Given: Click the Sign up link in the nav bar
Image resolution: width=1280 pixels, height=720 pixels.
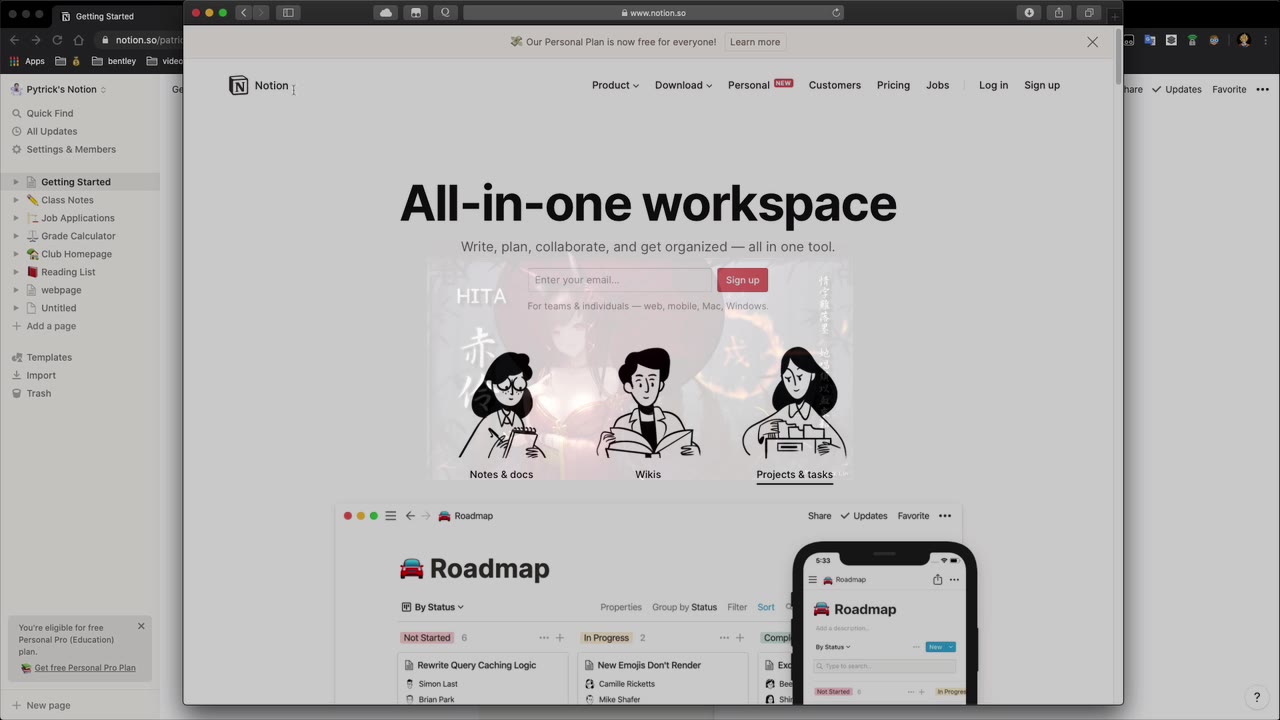Looking at the screenshot, I should [1042, 85].
